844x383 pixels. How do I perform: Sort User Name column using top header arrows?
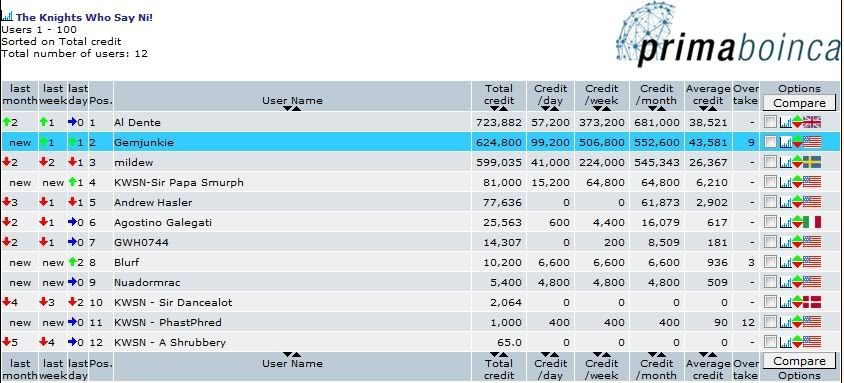292,109
